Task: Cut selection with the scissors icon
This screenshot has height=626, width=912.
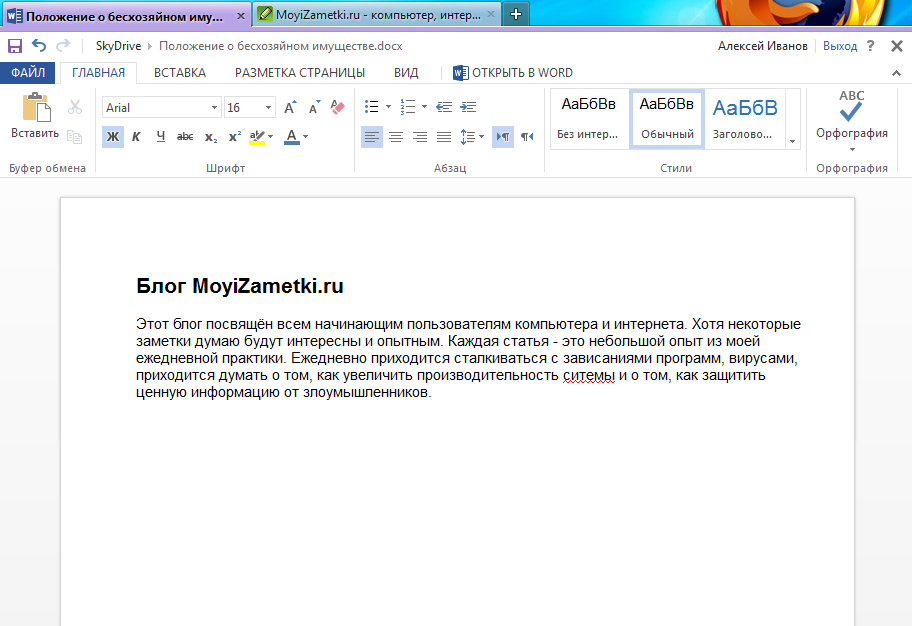Action: pyautogui.click(x=74, y=107)
